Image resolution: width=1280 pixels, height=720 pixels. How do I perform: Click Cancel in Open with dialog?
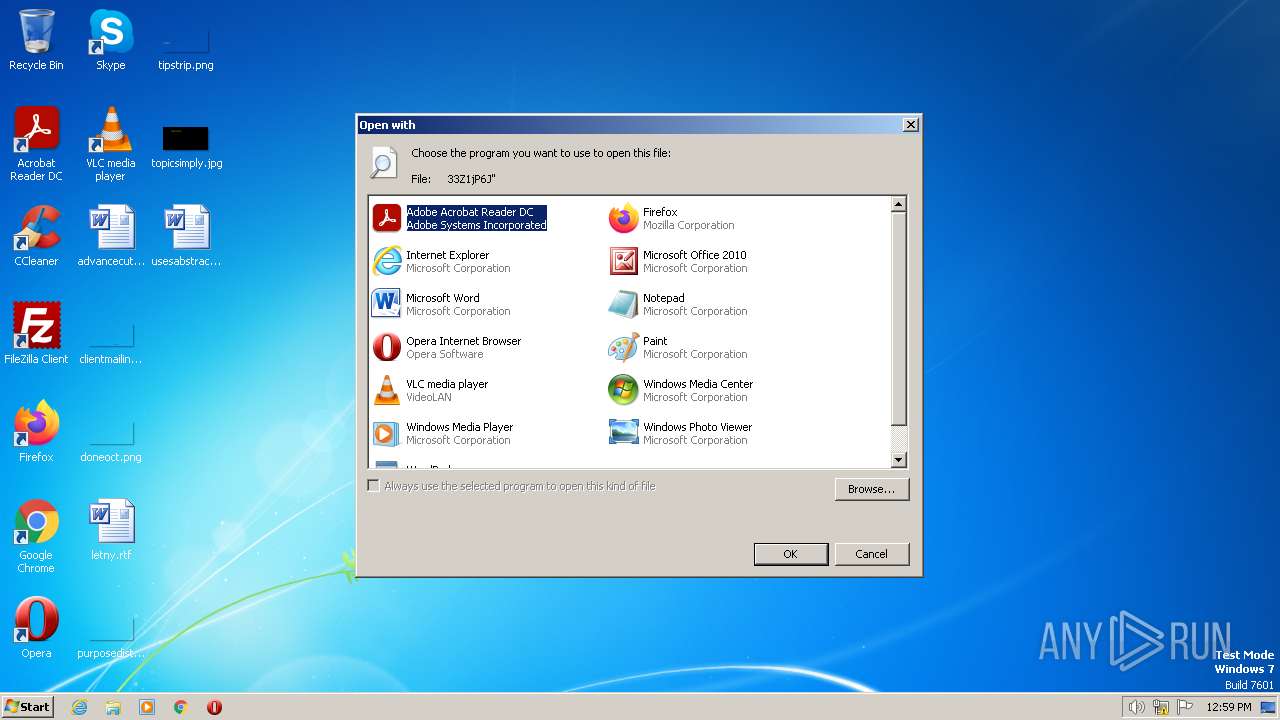(x=871, y=554)
